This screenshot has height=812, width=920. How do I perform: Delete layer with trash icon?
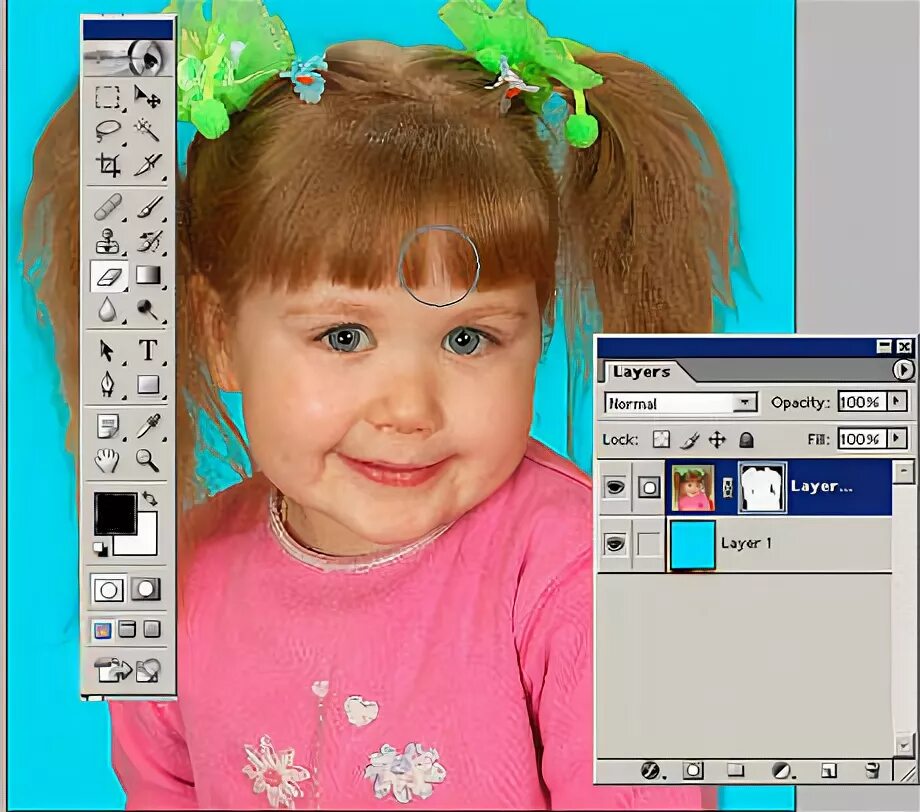(x=872, y=770)
